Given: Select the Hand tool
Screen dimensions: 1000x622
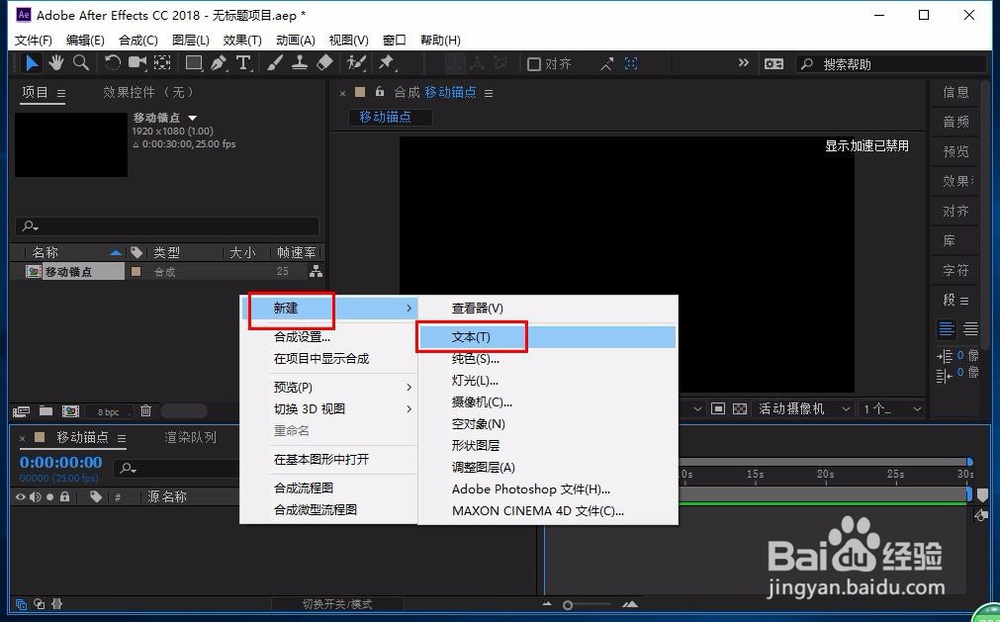Looking at the screenshot, I should click(x=56, y=63).
